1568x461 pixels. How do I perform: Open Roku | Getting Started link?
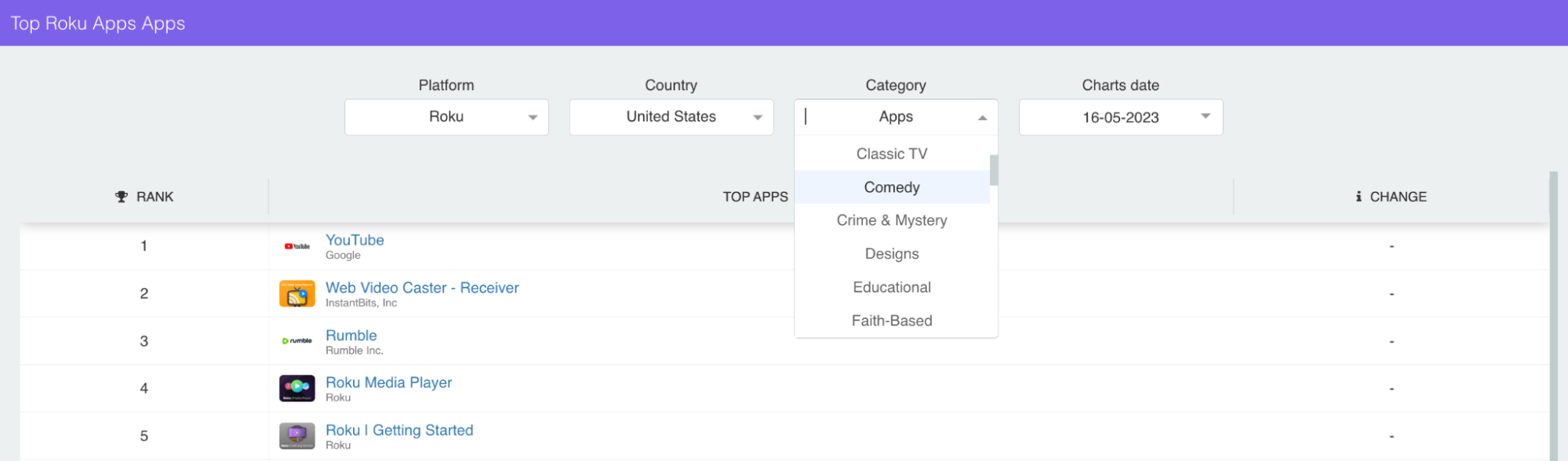(399, 430)
